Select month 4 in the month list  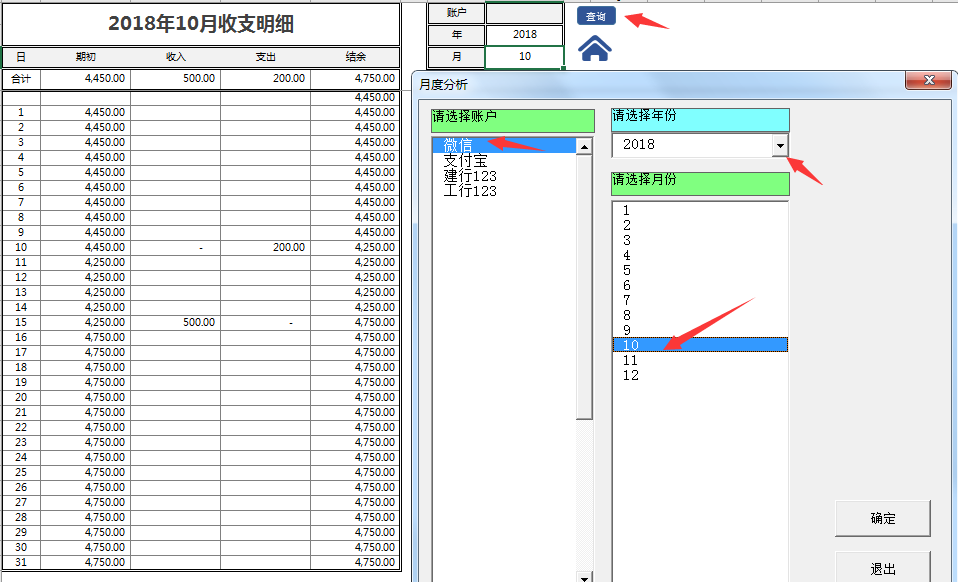700,255
